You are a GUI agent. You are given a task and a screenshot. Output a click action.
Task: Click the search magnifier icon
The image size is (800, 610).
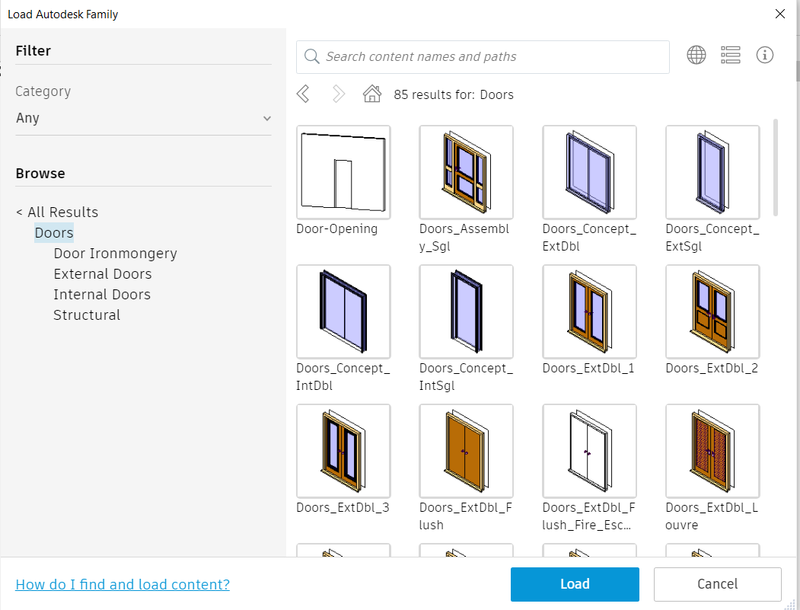(x=312, y=56)
